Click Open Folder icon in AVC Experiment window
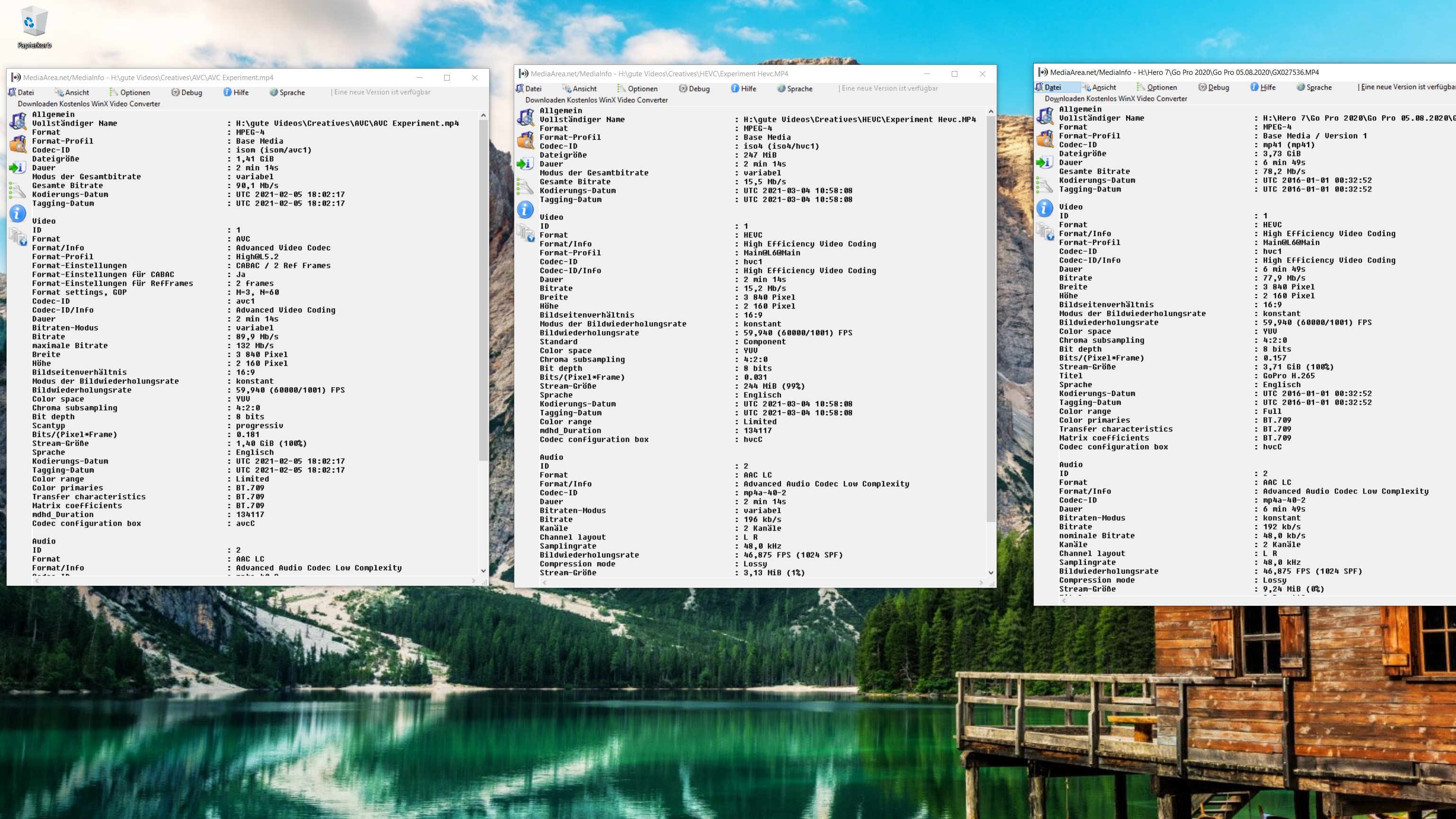Viewport: 1456px width, 819px height. tap(18, 144)
